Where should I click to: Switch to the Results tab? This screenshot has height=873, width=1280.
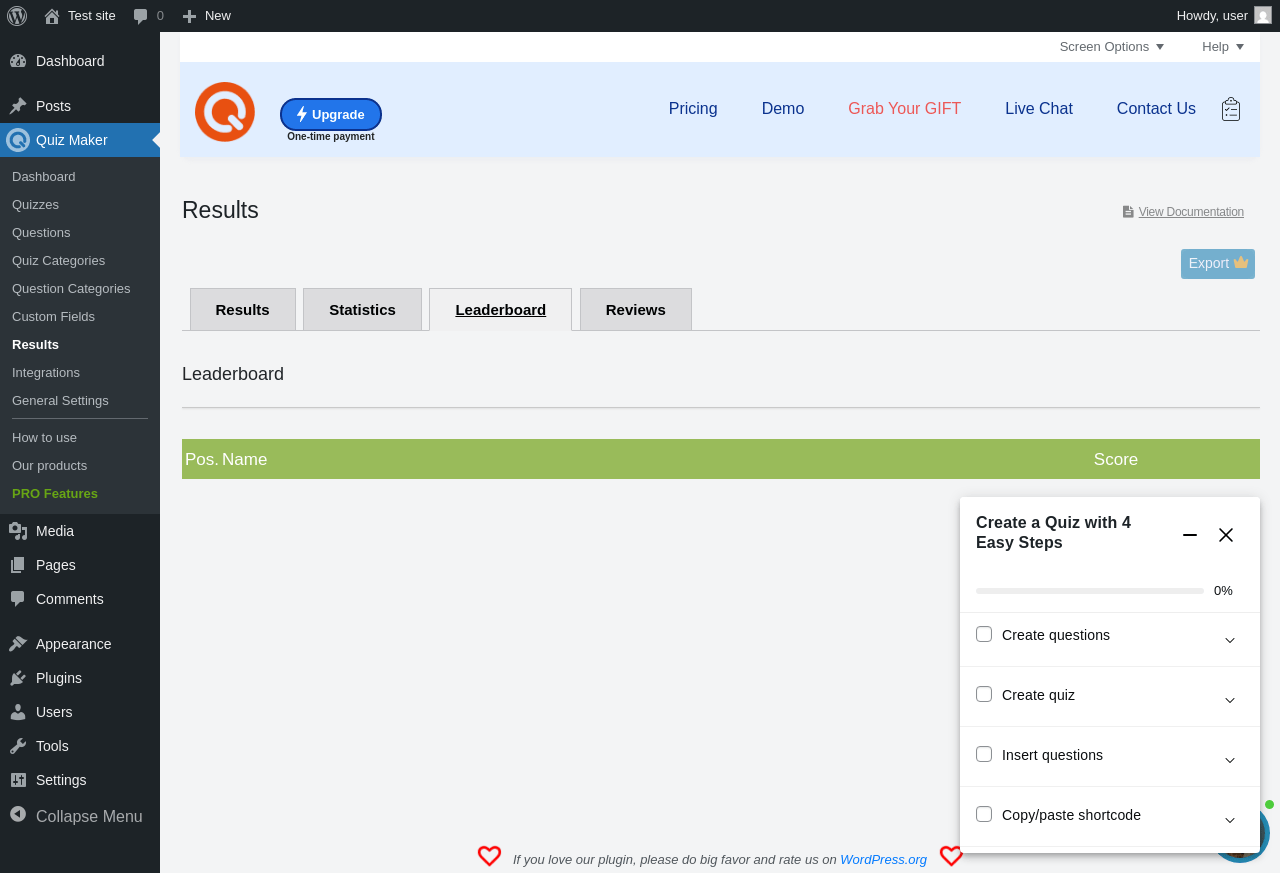(243, 309)
